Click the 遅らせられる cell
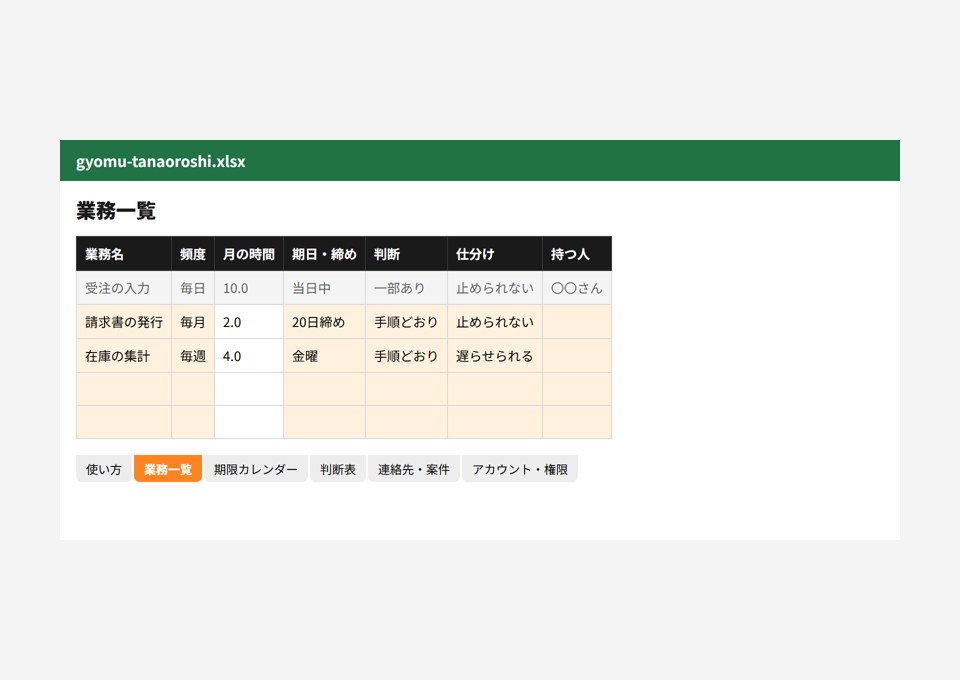This screenshot has width=960, height=680. click(x=495, y=356)
